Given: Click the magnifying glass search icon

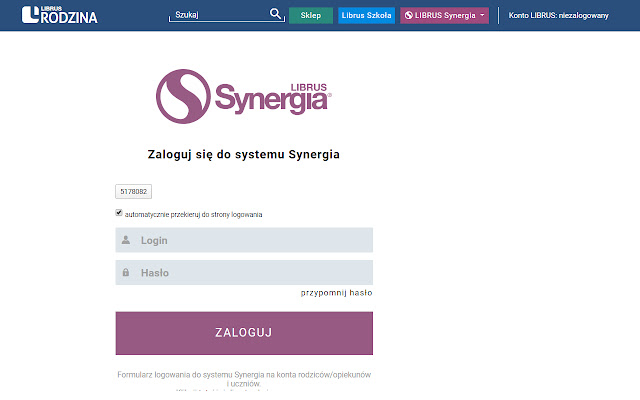Looking at the screenshot, I should click(x=276, y=14).
